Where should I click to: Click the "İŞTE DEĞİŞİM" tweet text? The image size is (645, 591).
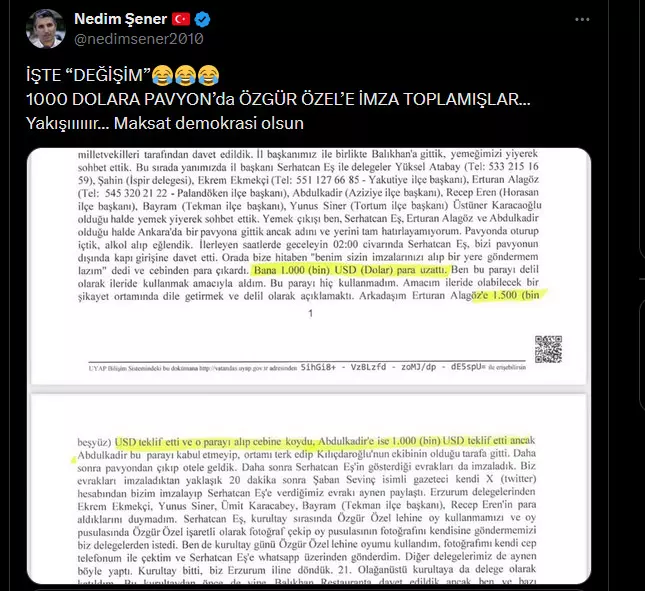(x=89, y=75)
